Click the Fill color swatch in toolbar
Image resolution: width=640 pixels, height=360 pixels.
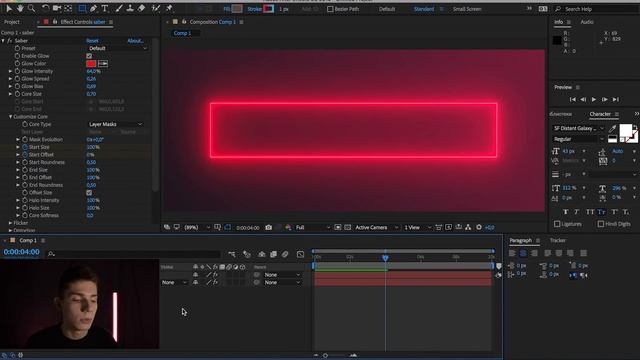237,9
